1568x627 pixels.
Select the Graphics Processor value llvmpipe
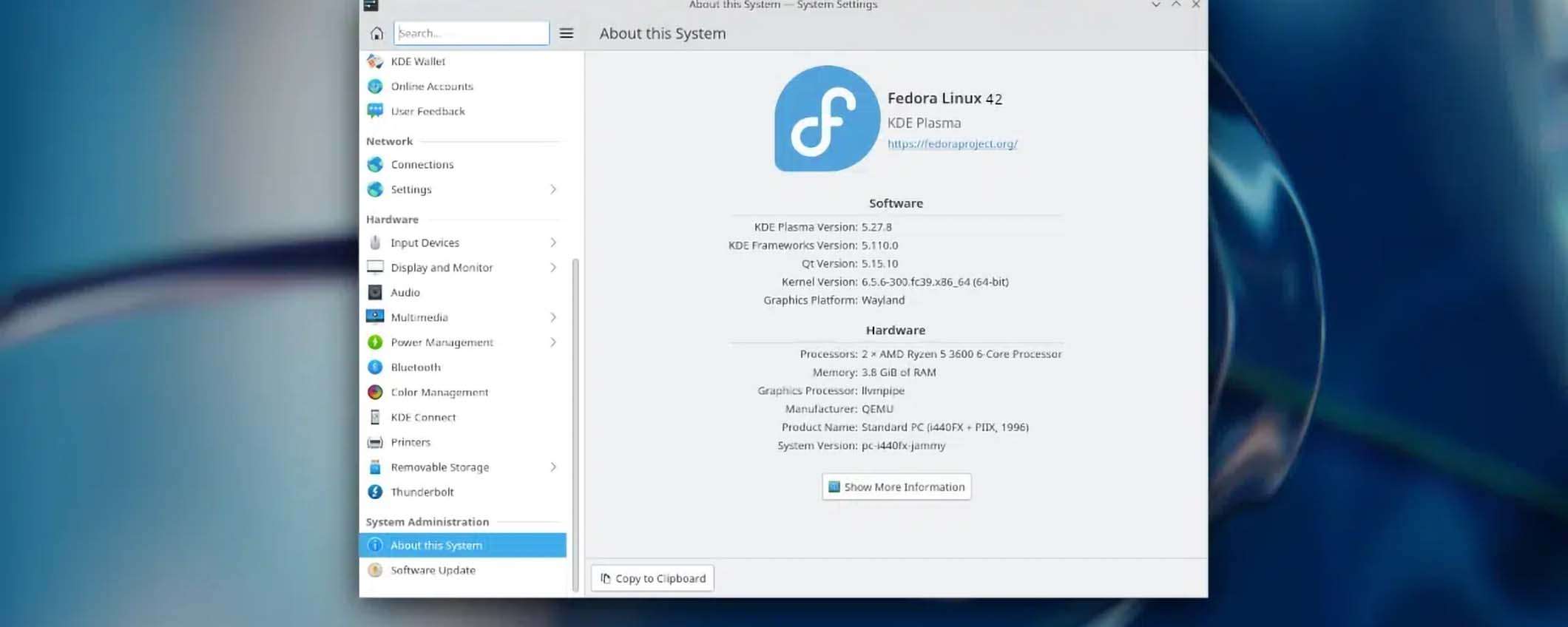coord(883,390)
